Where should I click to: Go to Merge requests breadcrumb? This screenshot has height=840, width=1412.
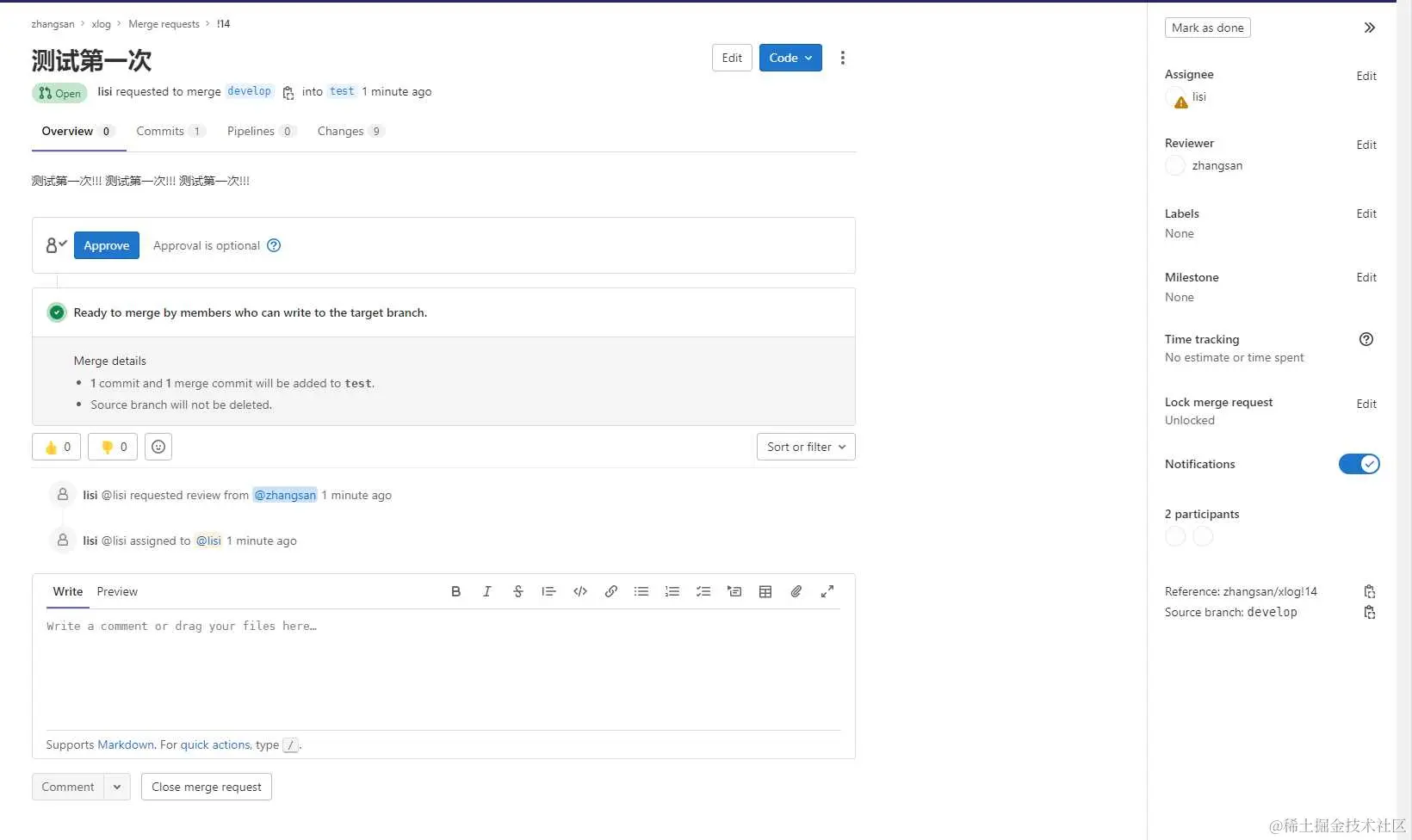(164, 24)
